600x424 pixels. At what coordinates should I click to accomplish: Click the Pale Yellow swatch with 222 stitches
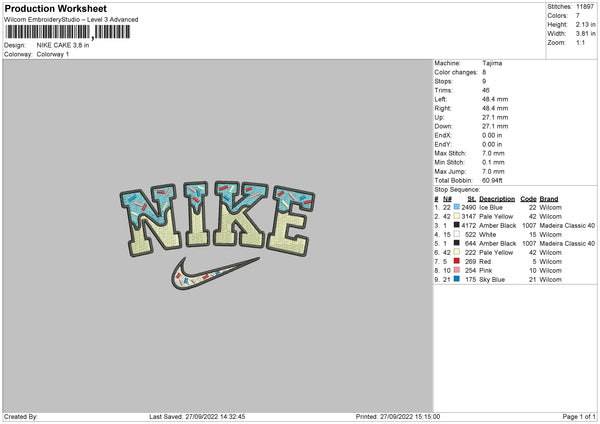(x=457, y=252)
